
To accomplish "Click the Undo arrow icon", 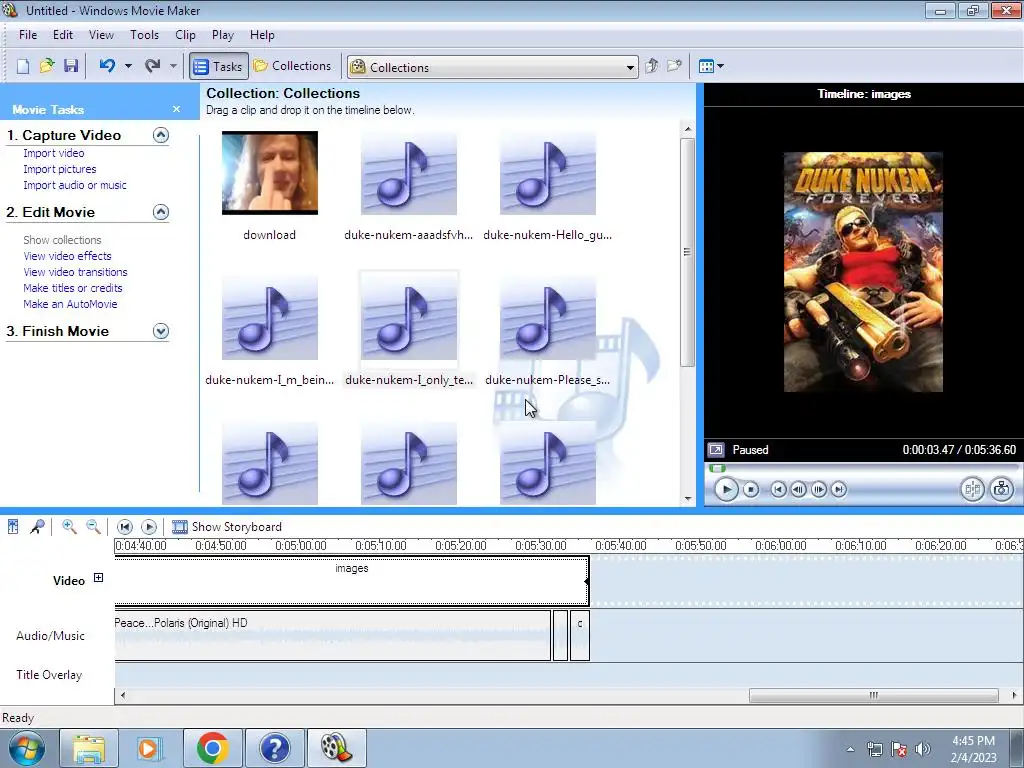I will 107,66.
